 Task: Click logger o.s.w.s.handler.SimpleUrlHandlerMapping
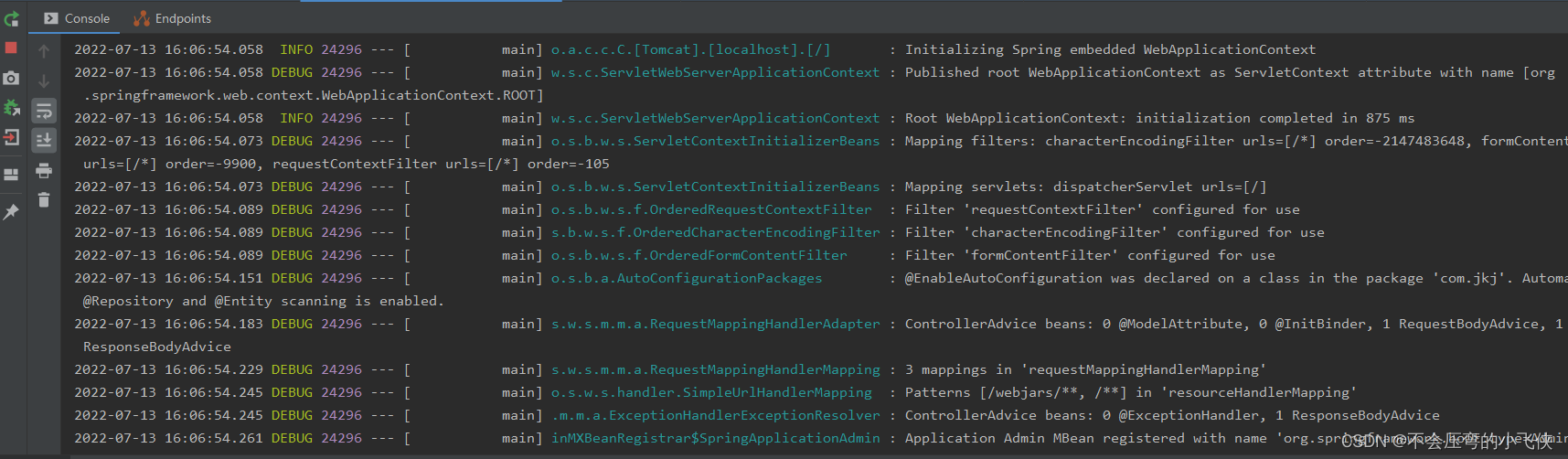pyautogui.click(x=710, y=392)
